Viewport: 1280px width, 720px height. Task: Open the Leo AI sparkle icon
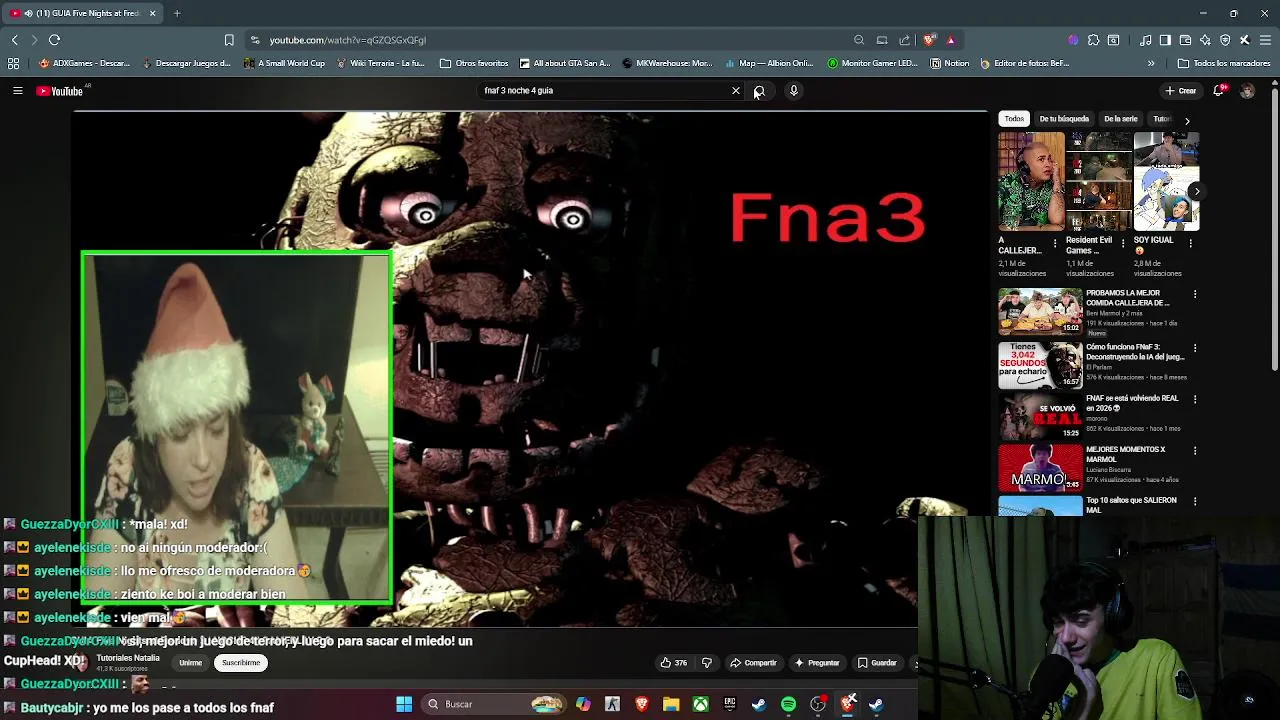1205,40
